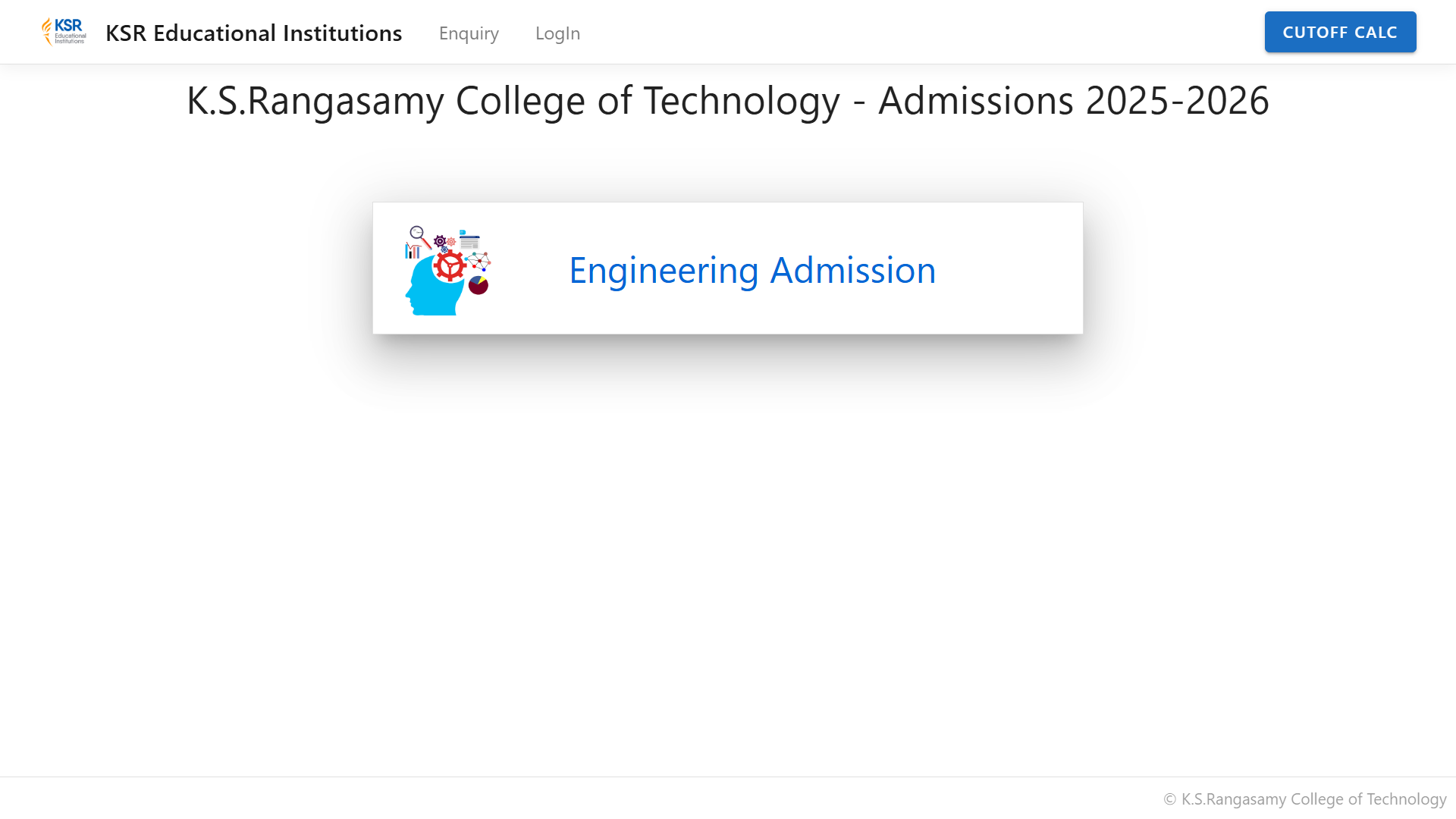Click the magnifying glass in the admission illustration

point(421,238)
